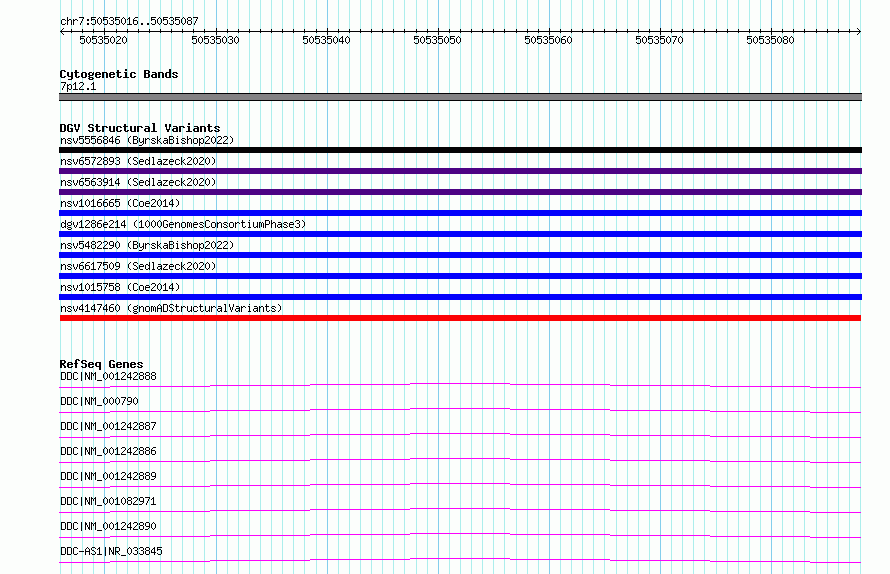Click the left arrow end of the ruler
This screenshot has height=574, width=890.
pos(62,32)
